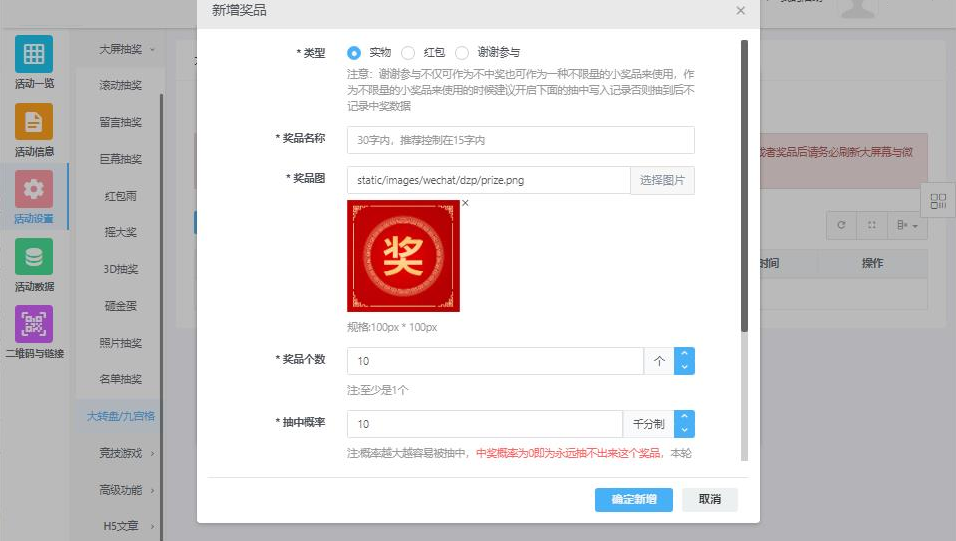The image size is (956, 541).
Task: Click 千分制 unit label
Action: point(648,424)
